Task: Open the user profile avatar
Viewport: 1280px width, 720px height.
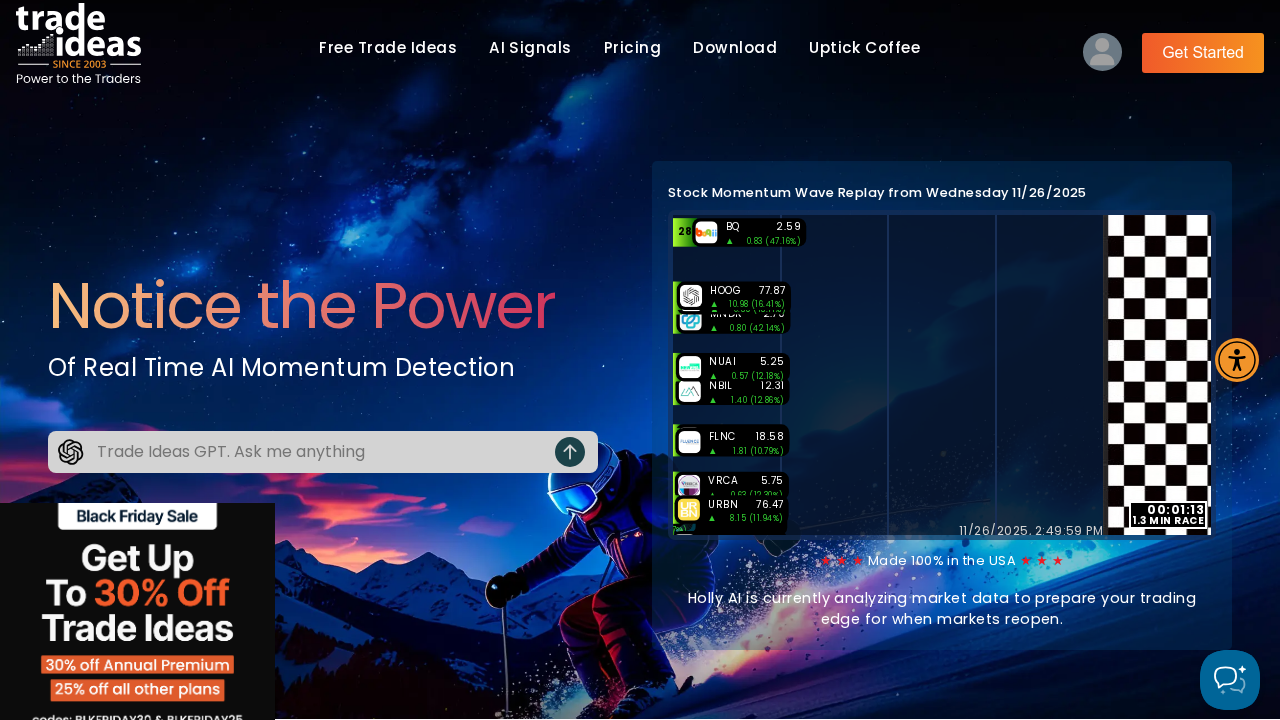Action: 1102,52
